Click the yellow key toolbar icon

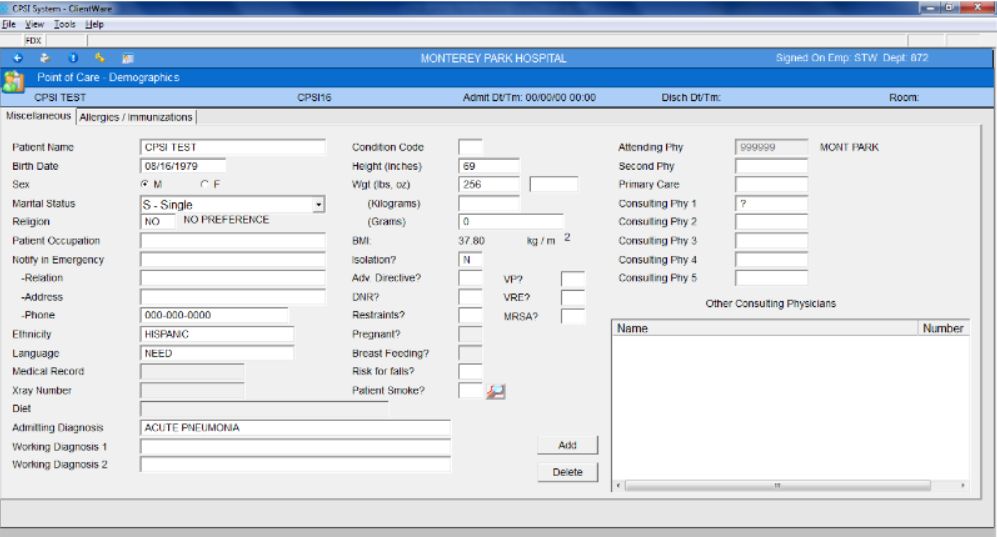(x=100, y=59)
